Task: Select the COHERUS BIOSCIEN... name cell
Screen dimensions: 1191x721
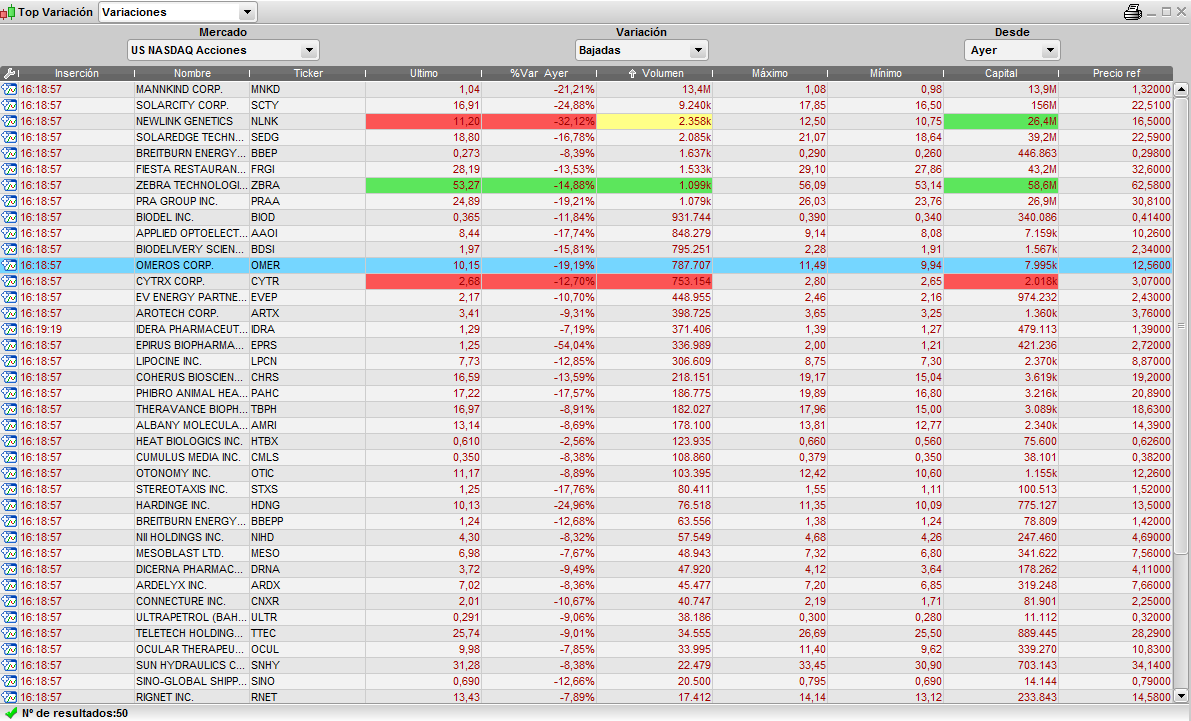Action: coord(192,377)
